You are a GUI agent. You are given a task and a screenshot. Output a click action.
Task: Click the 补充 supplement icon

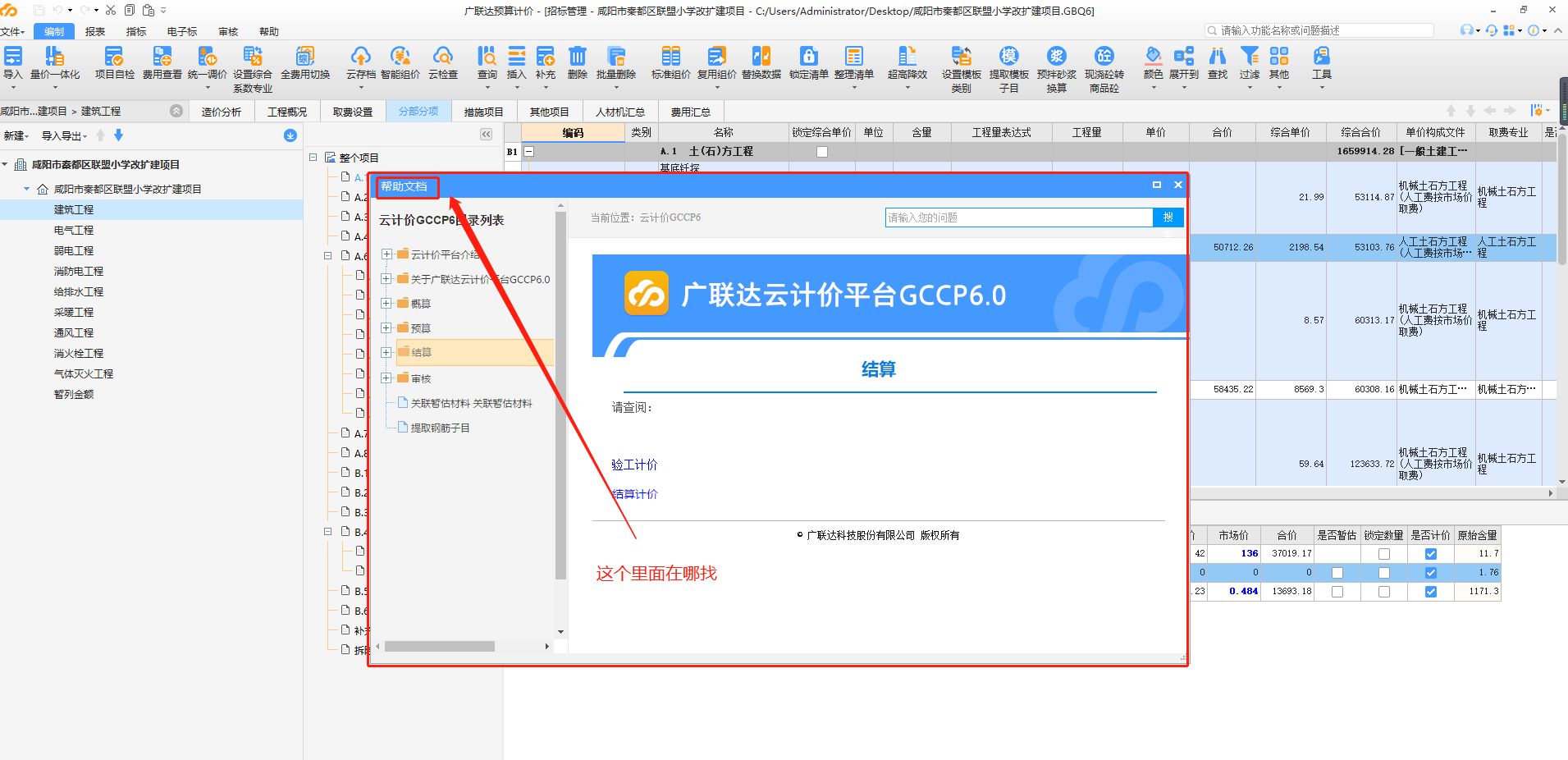point(546,56)
